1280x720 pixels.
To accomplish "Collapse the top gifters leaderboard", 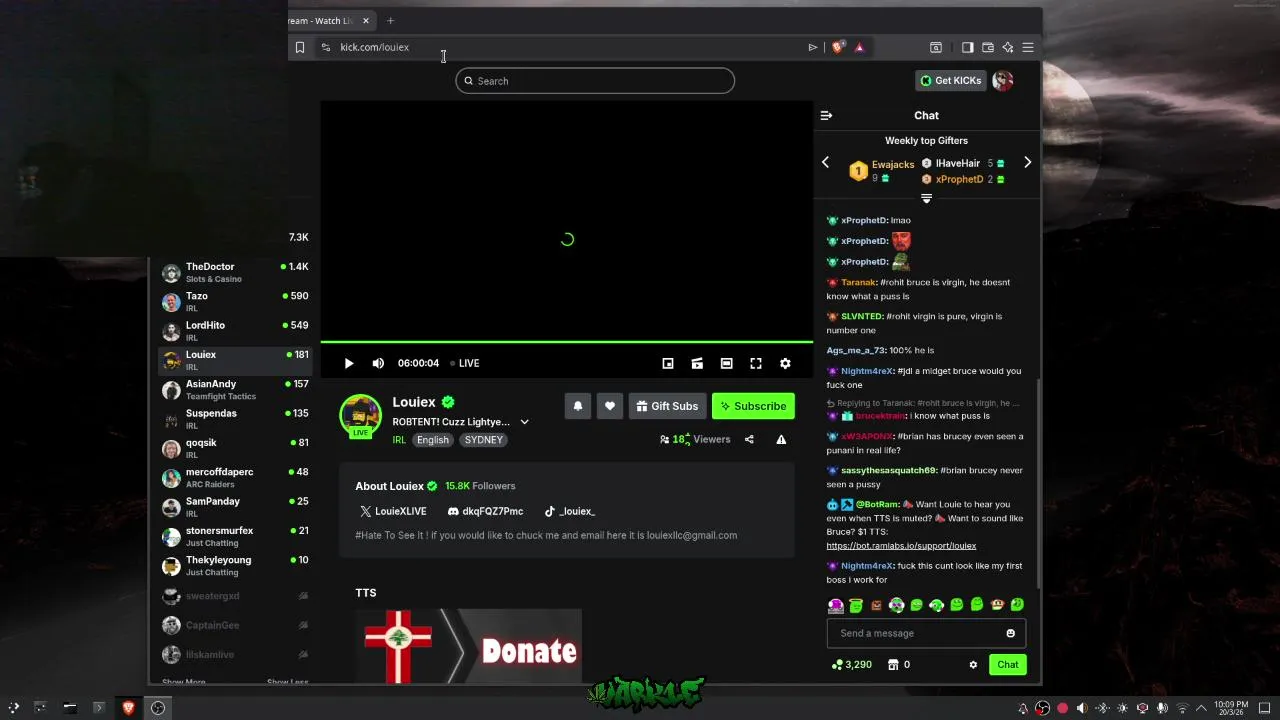I will click(x=926, y=198).
